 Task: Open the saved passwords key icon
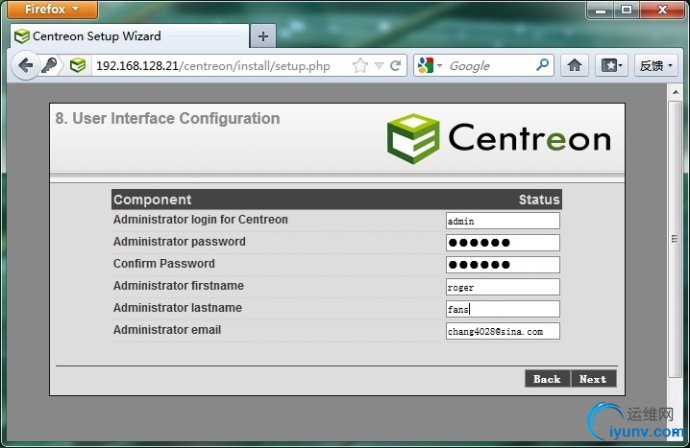coord(50,66)
